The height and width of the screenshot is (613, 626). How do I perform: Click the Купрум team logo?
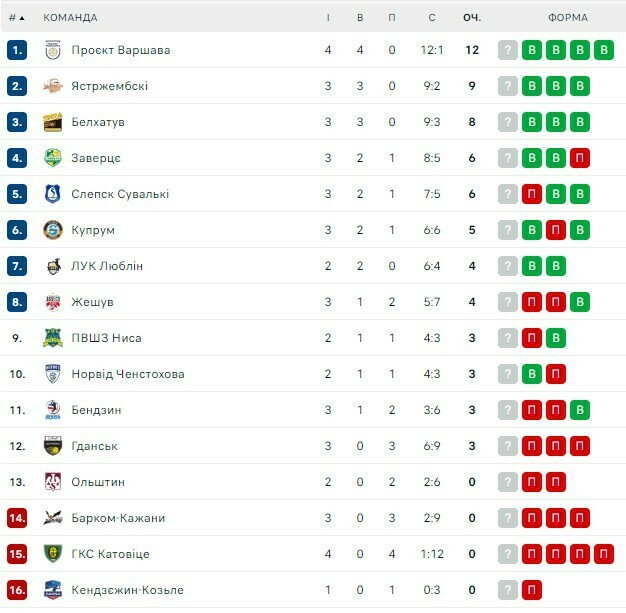click(x=53, y=230)
